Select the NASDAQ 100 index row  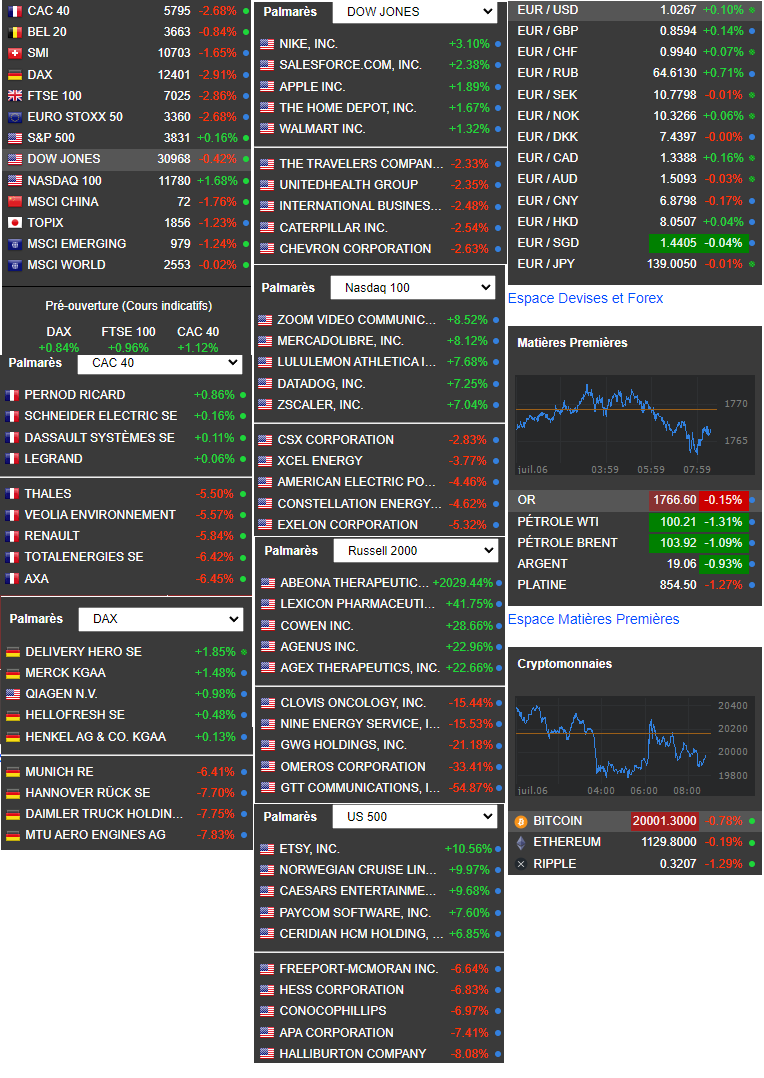tap(127, 181)
